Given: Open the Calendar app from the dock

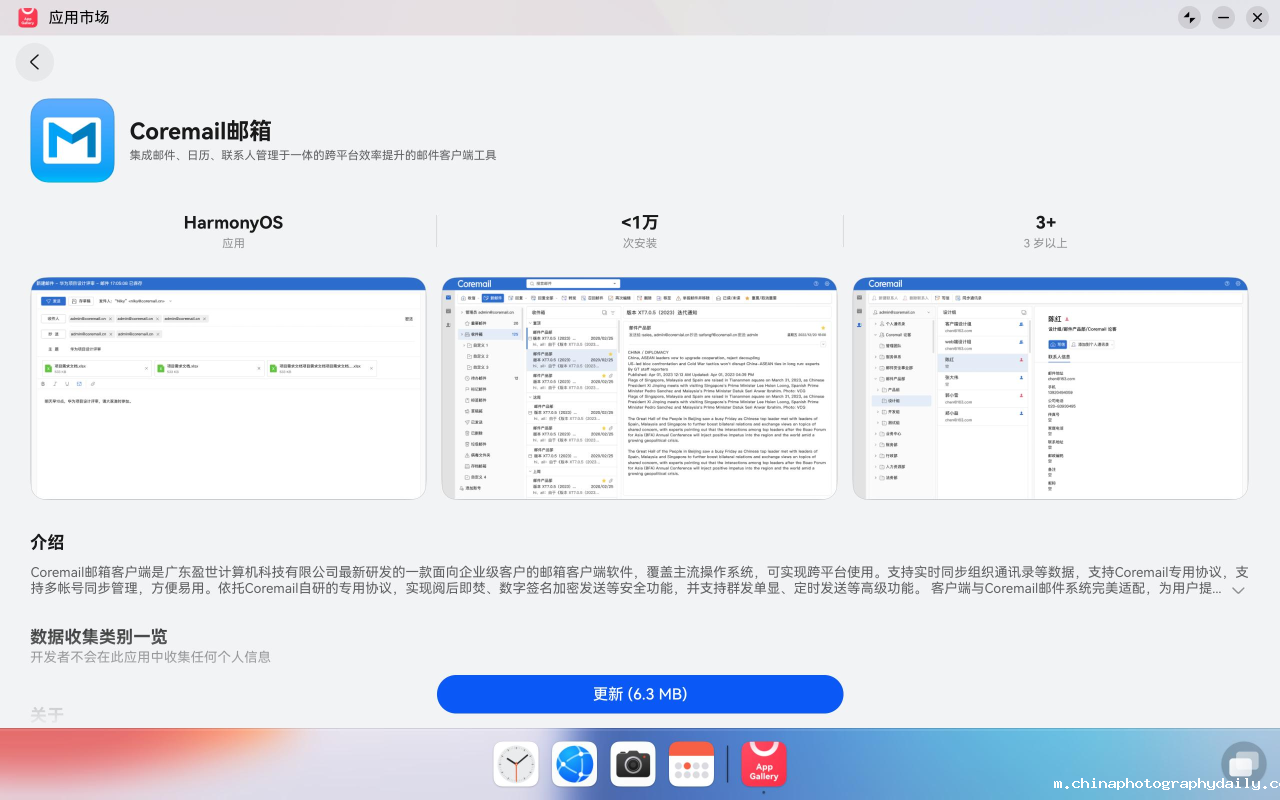Looking at the screenshot, I should click(x=691, y=764).
